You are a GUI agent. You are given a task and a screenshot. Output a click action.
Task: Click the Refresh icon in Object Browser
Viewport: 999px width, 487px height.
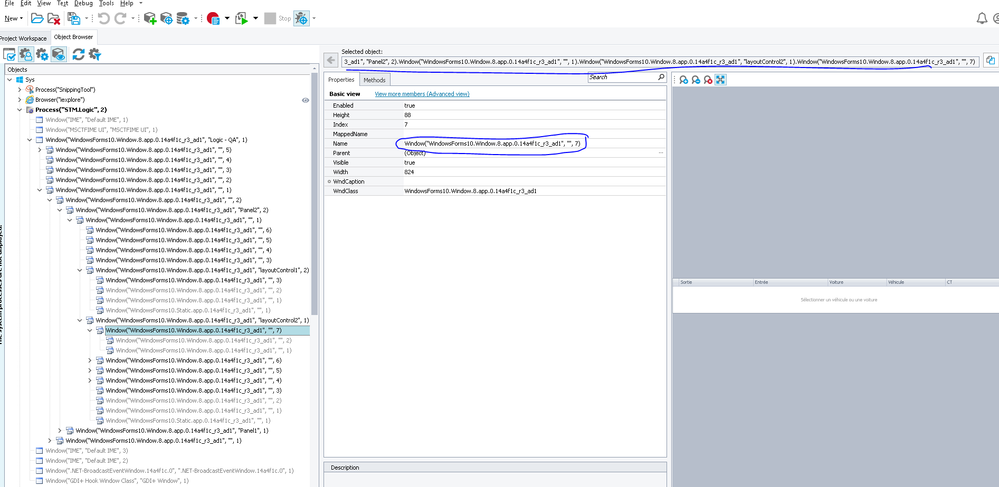coord(78,54)
